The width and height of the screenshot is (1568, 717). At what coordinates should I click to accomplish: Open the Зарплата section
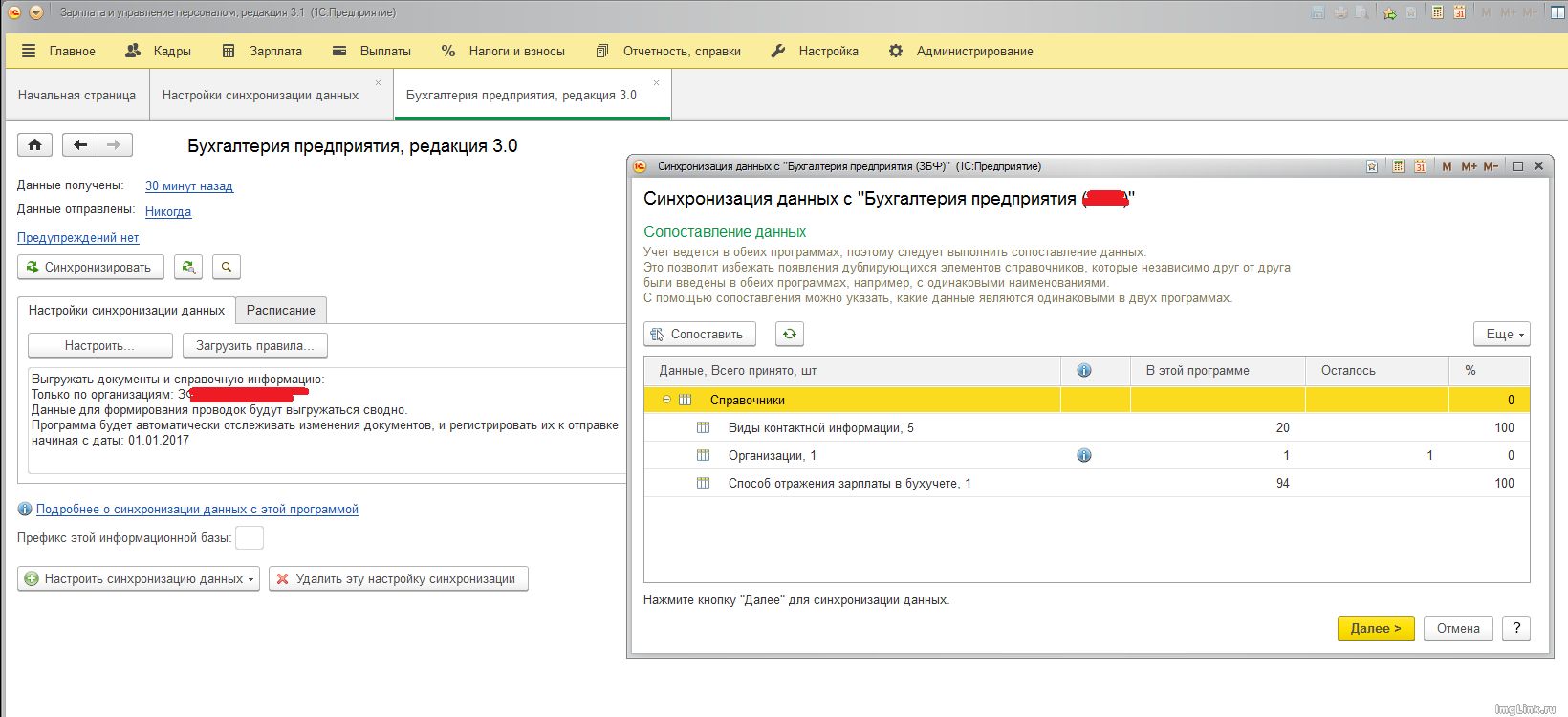[262, 51]
